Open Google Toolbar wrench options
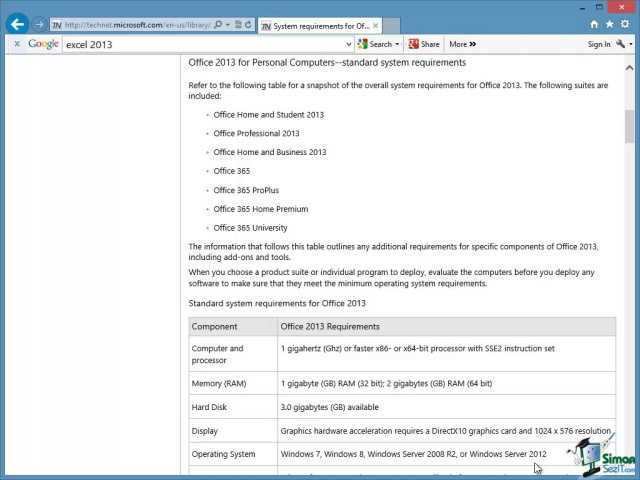Screen dimensions: 640x480 coord(620,44)
